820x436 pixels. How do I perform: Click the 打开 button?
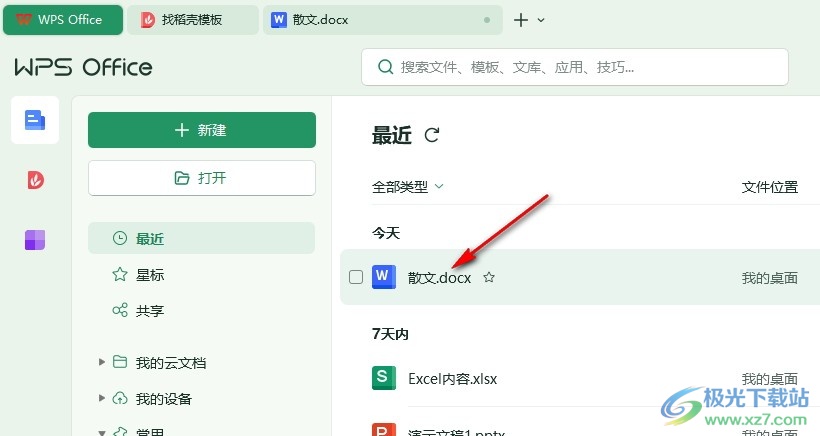pyautogui.click(x=202, y=178)
